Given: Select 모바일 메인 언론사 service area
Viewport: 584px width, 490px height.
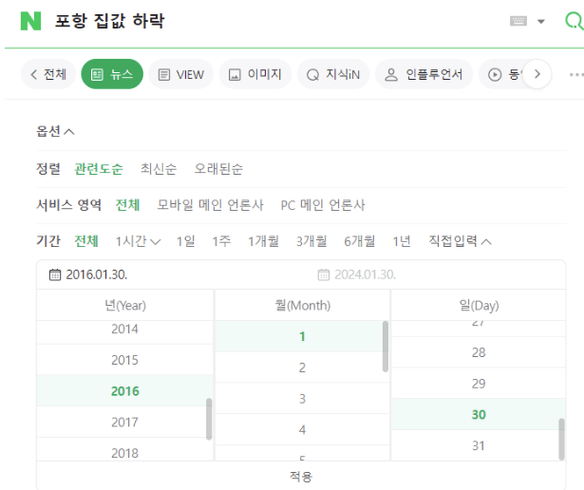Looking at the screenshot, I should tap(210, 205).
